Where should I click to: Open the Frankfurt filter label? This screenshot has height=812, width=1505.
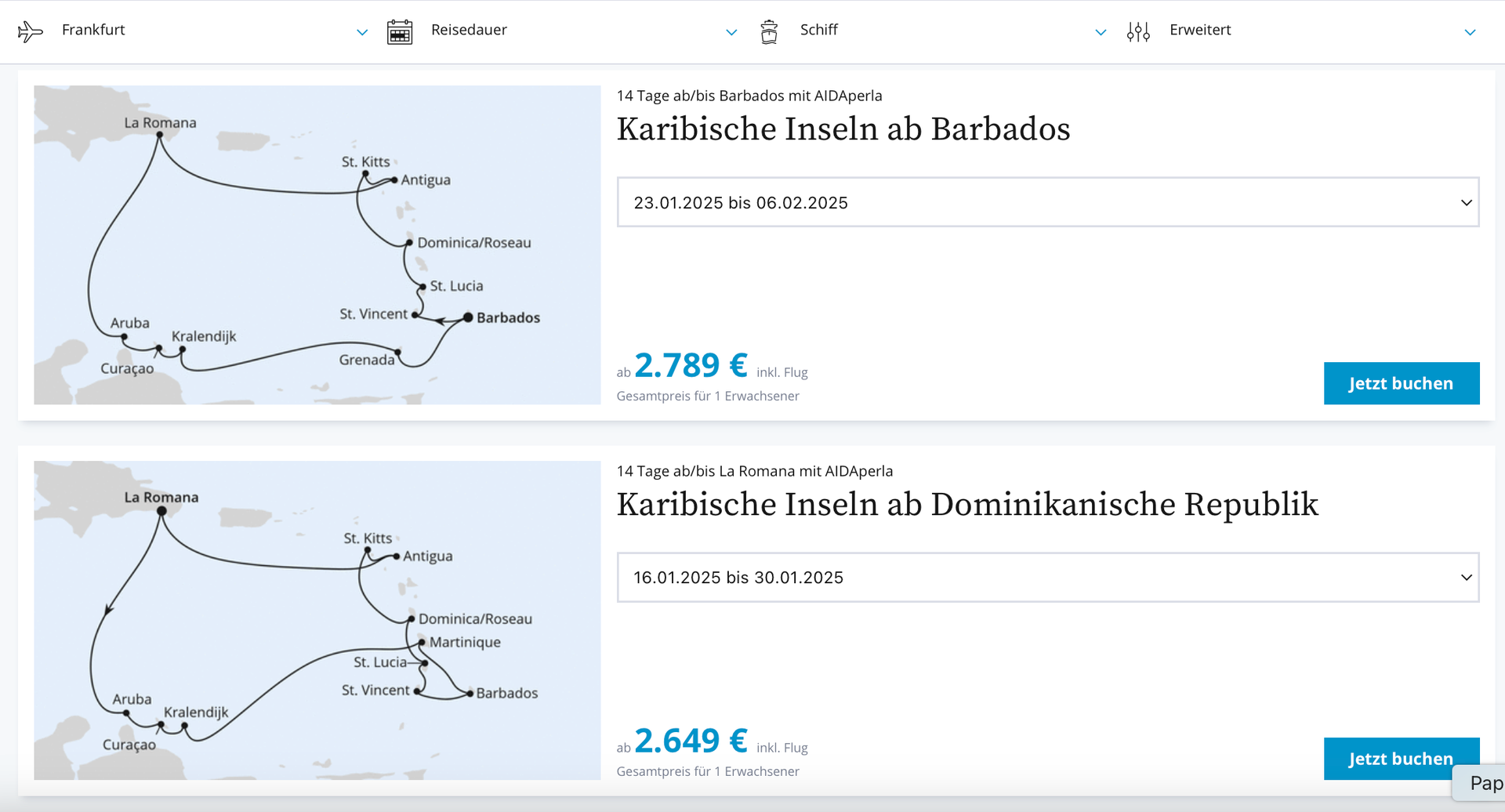tap(93, 30)
